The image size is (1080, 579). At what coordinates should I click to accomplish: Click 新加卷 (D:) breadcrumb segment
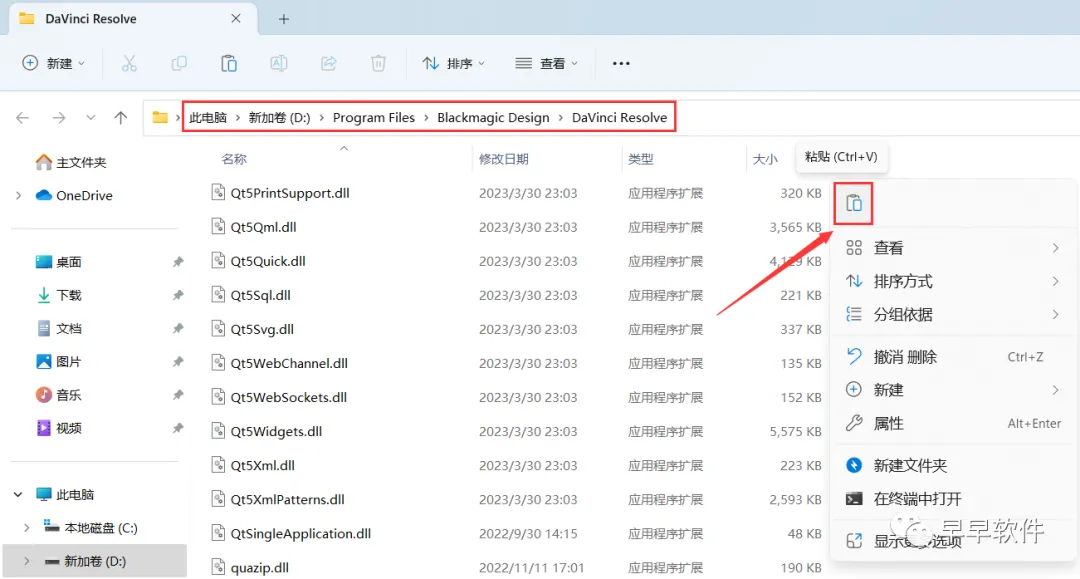click(279, 118)
